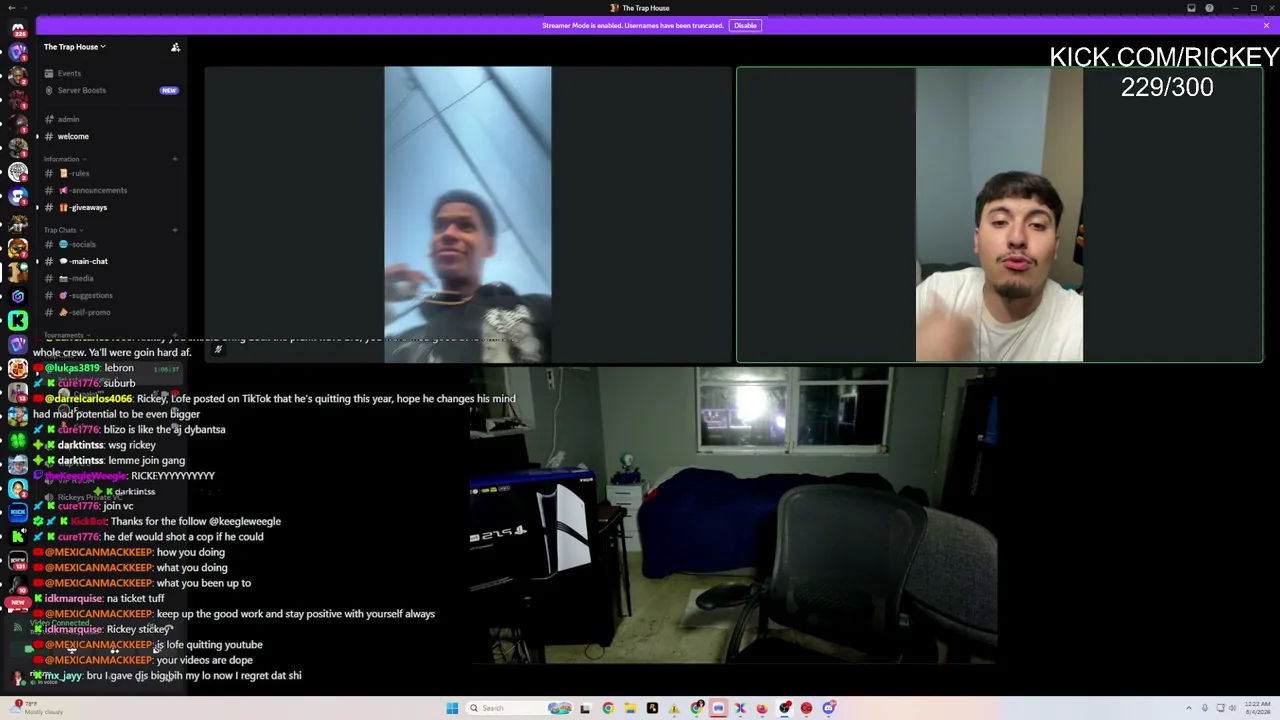Open the Windows Start menu
The image size is (1280, 720).
[x=452, y=708]
